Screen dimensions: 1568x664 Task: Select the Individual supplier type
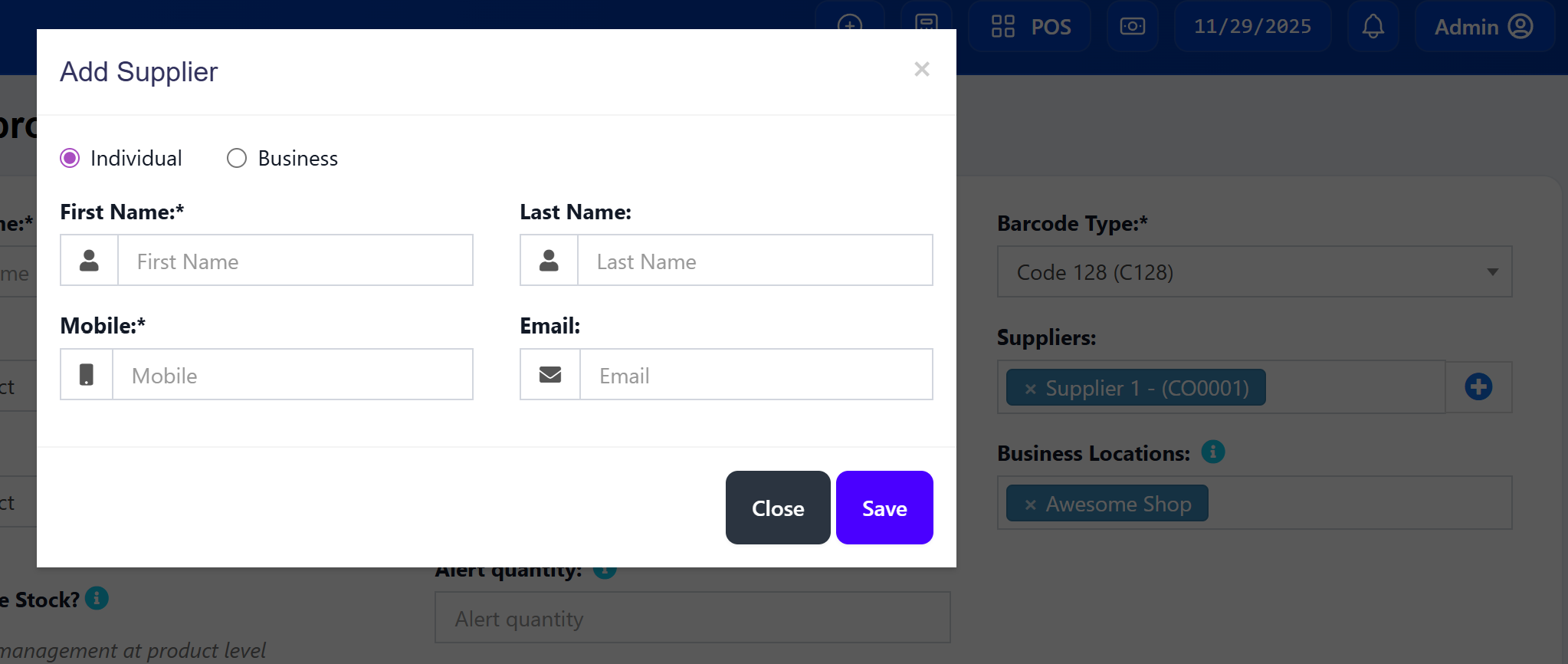[x=69, y=158]
